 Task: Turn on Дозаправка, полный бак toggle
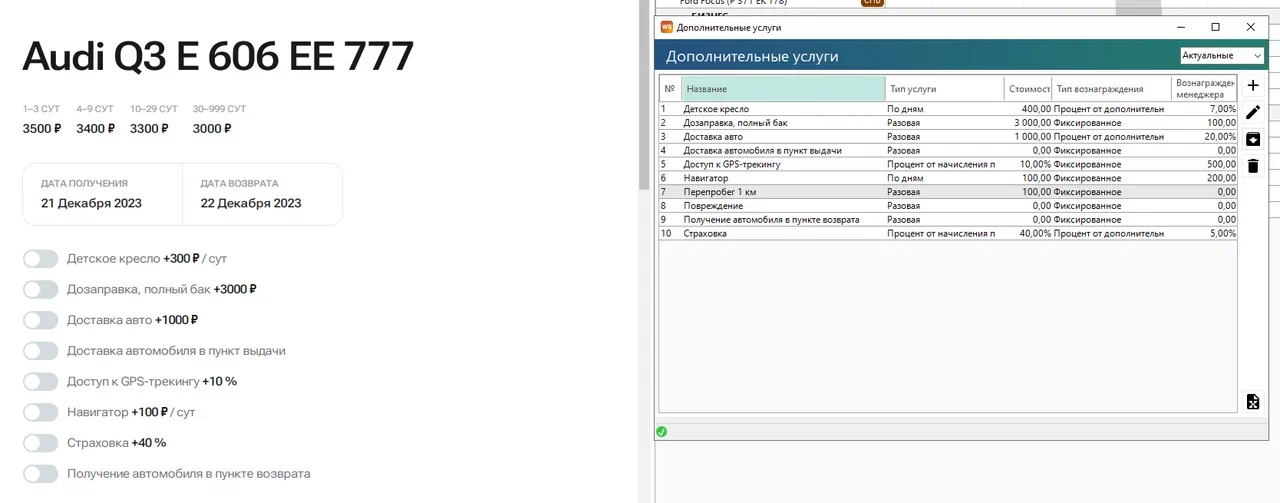pos(41,289)
